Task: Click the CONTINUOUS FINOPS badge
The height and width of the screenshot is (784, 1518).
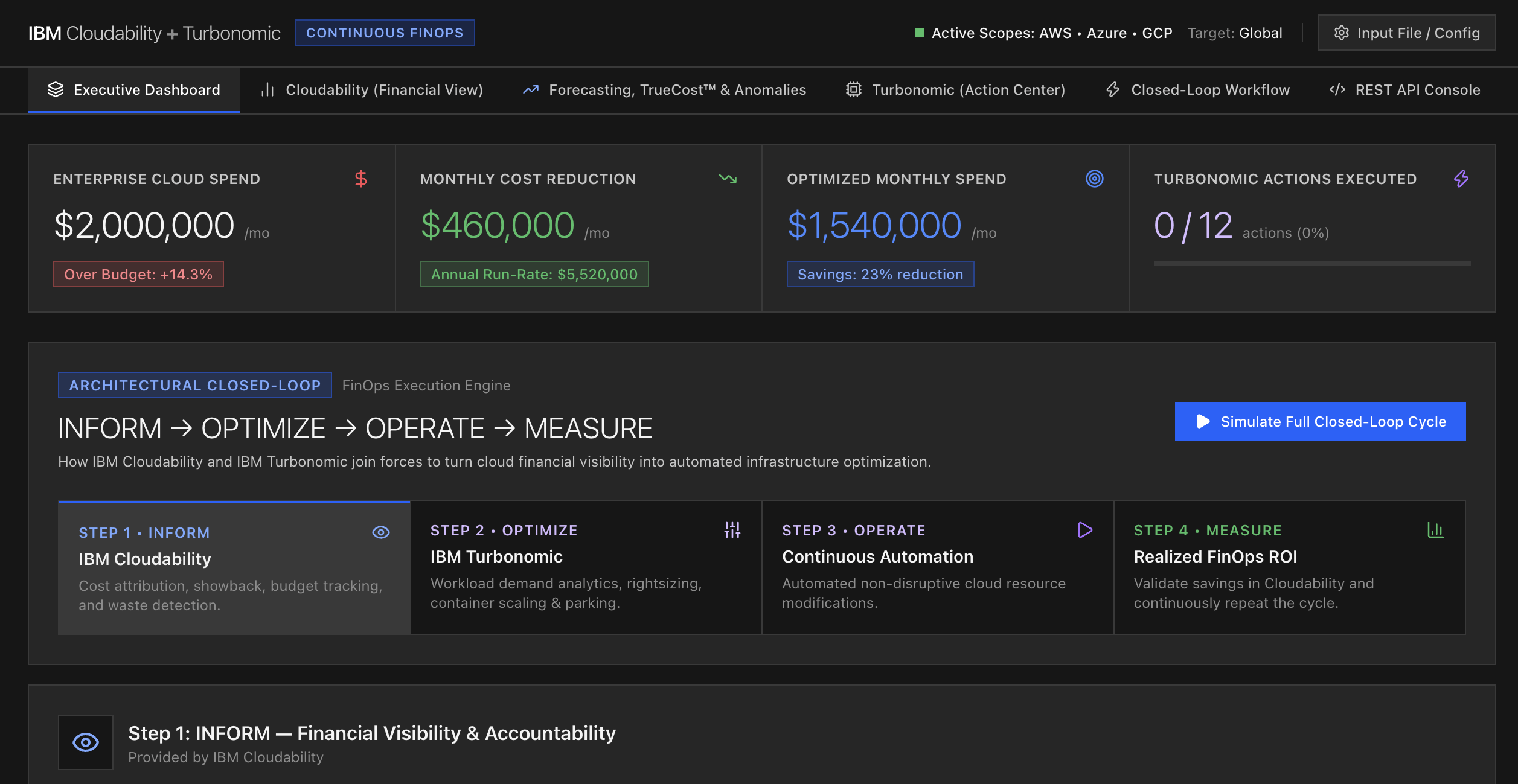Action: tap(385, 33)
